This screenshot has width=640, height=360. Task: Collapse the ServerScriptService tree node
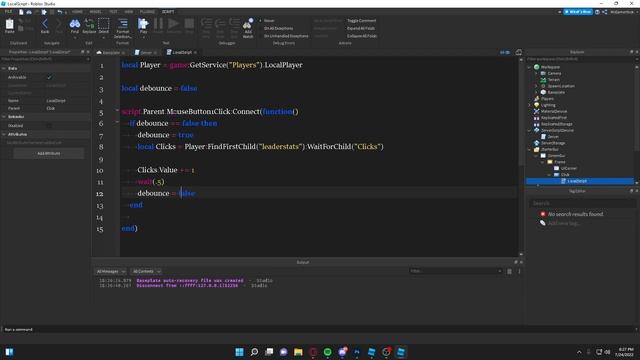coord(529,130)
